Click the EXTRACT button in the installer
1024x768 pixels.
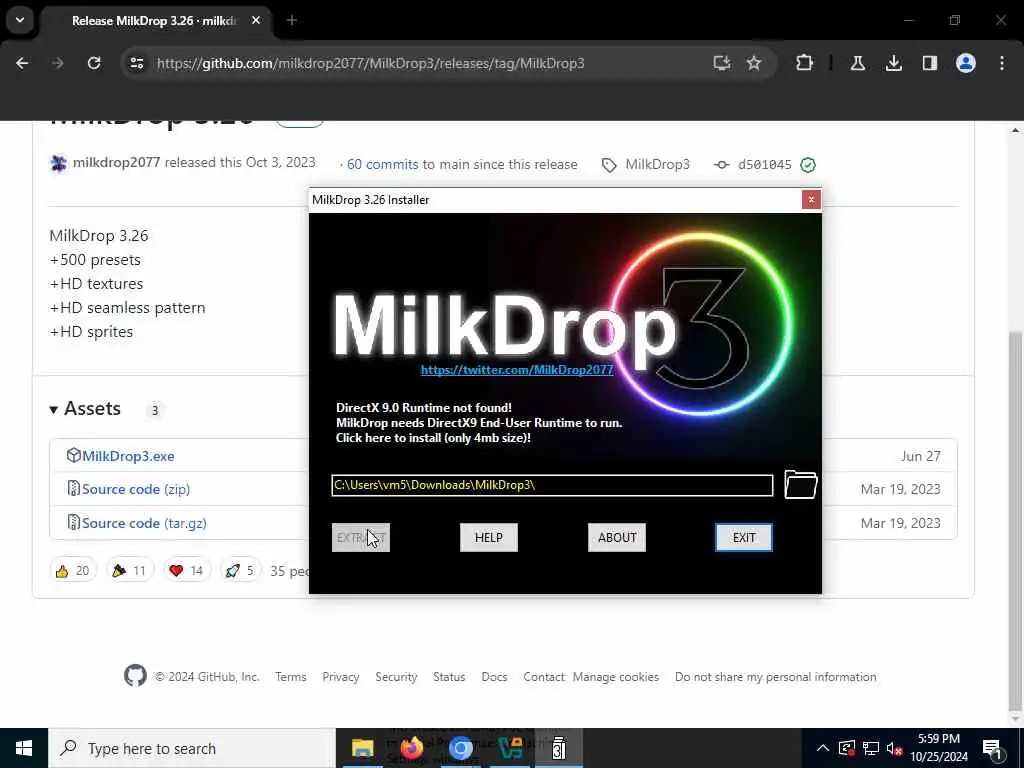pyautogui.click(x=360, y=537)
